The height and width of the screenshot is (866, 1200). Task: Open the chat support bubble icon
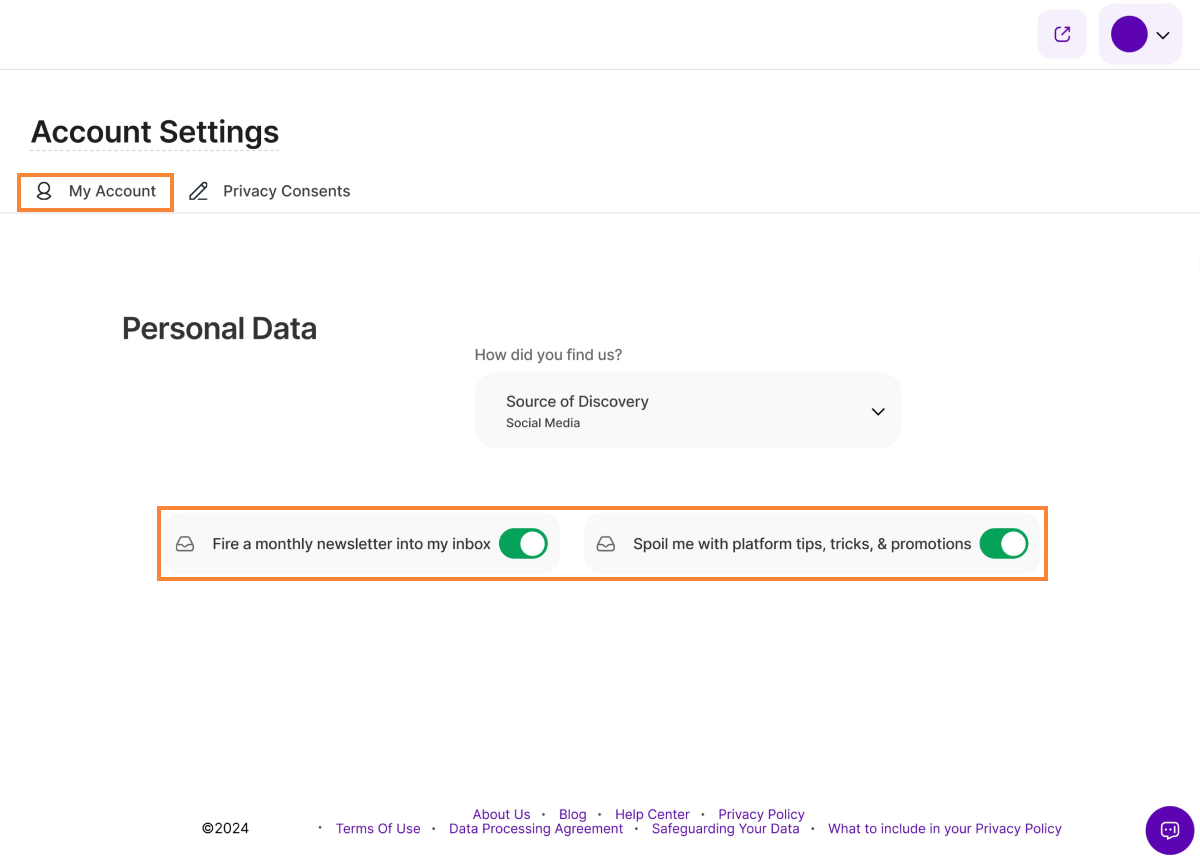point(1169,830)
